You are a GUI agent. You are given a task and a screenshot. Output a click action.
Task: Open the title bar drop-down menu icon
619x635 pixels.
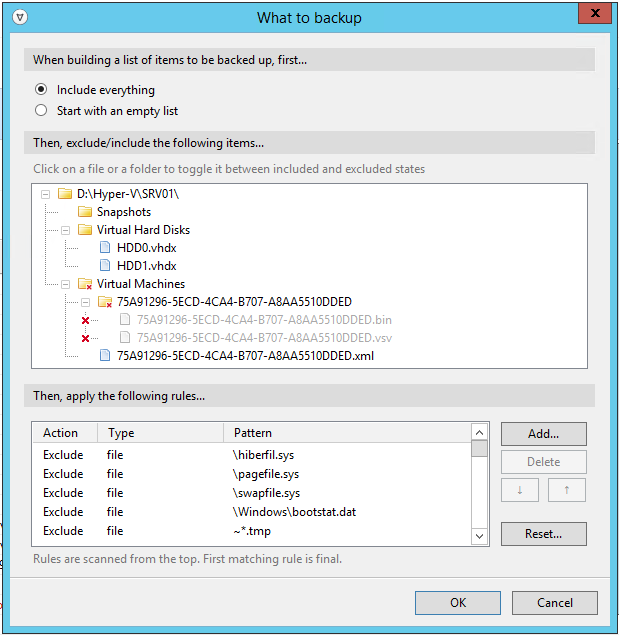(x=22, y=17)
